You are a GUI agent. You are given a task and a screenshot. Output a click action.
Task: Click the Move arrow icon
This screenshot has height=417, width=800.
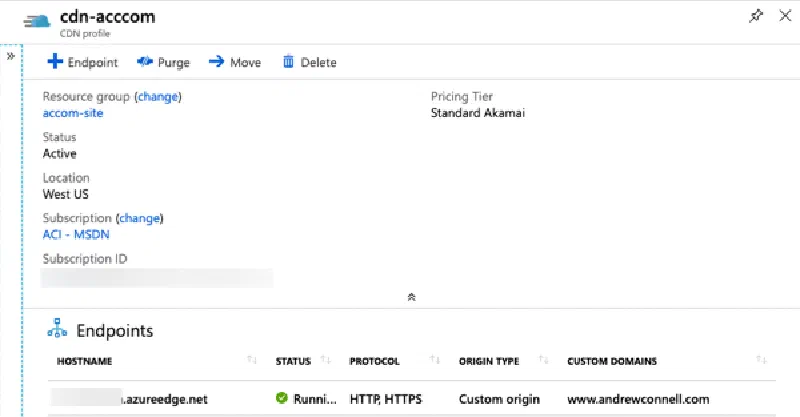pos(216,62)
